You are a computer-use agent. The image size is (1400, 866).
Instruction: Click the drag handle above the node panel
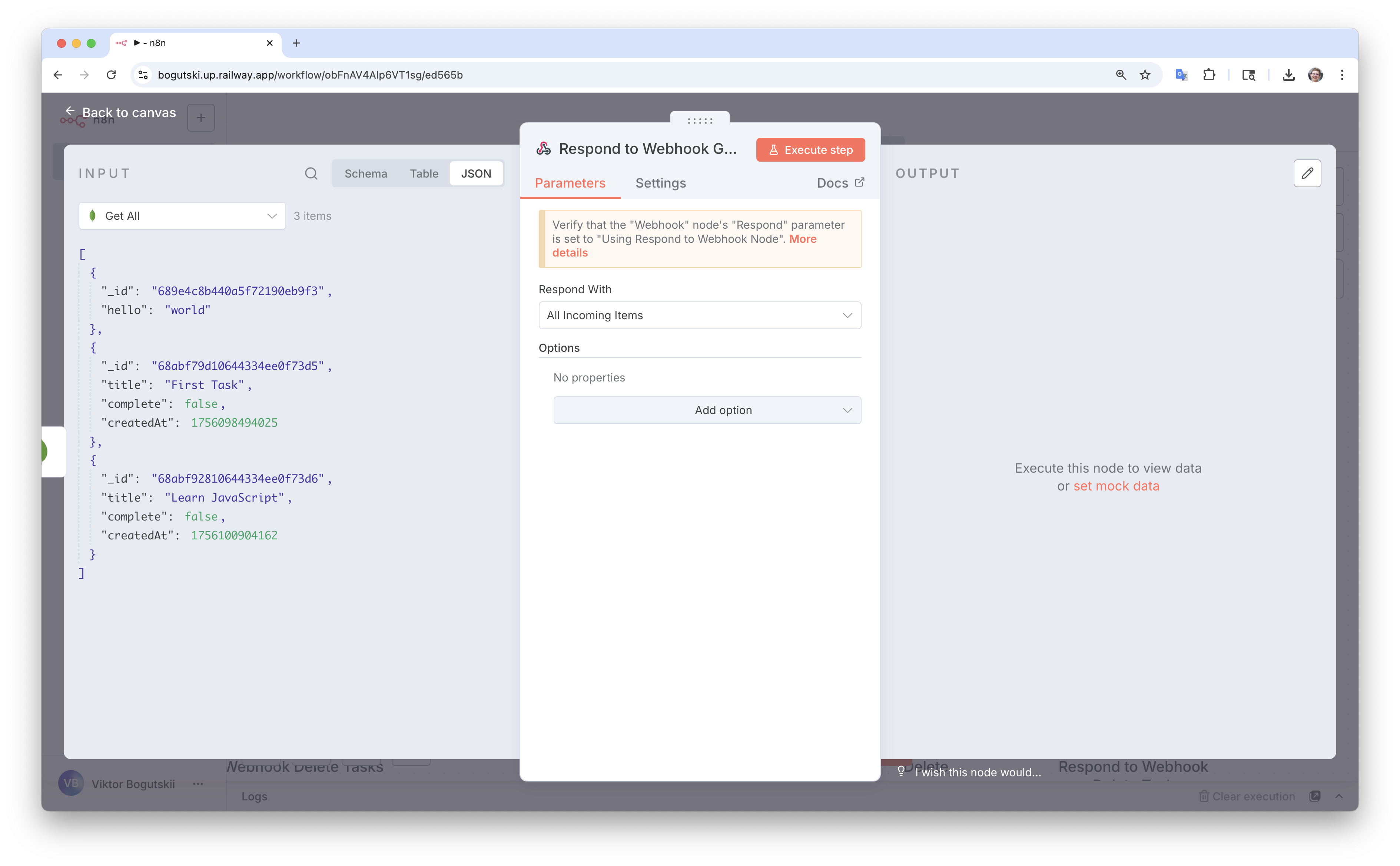click(x=699, y=120)
